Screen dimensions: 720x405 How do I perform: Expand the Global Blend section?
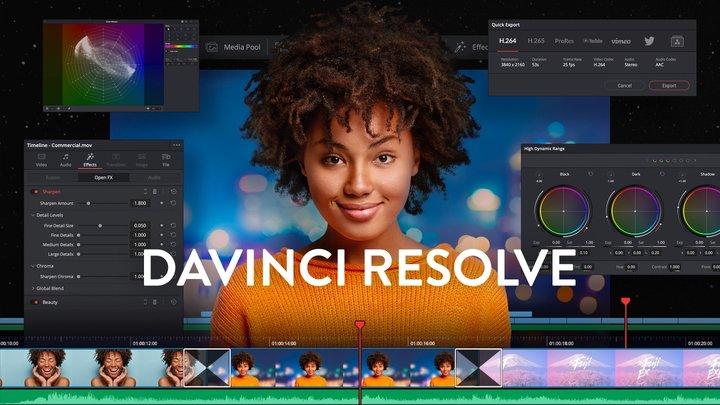[x=31, y=288]
